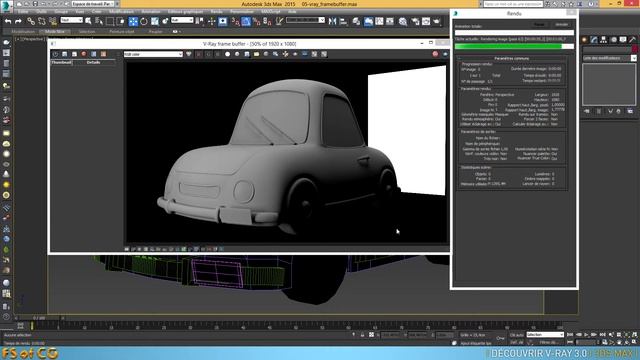Activate the Select and Rotate tool
This screenshot has height=360, width=640.
tap(144, 21)
